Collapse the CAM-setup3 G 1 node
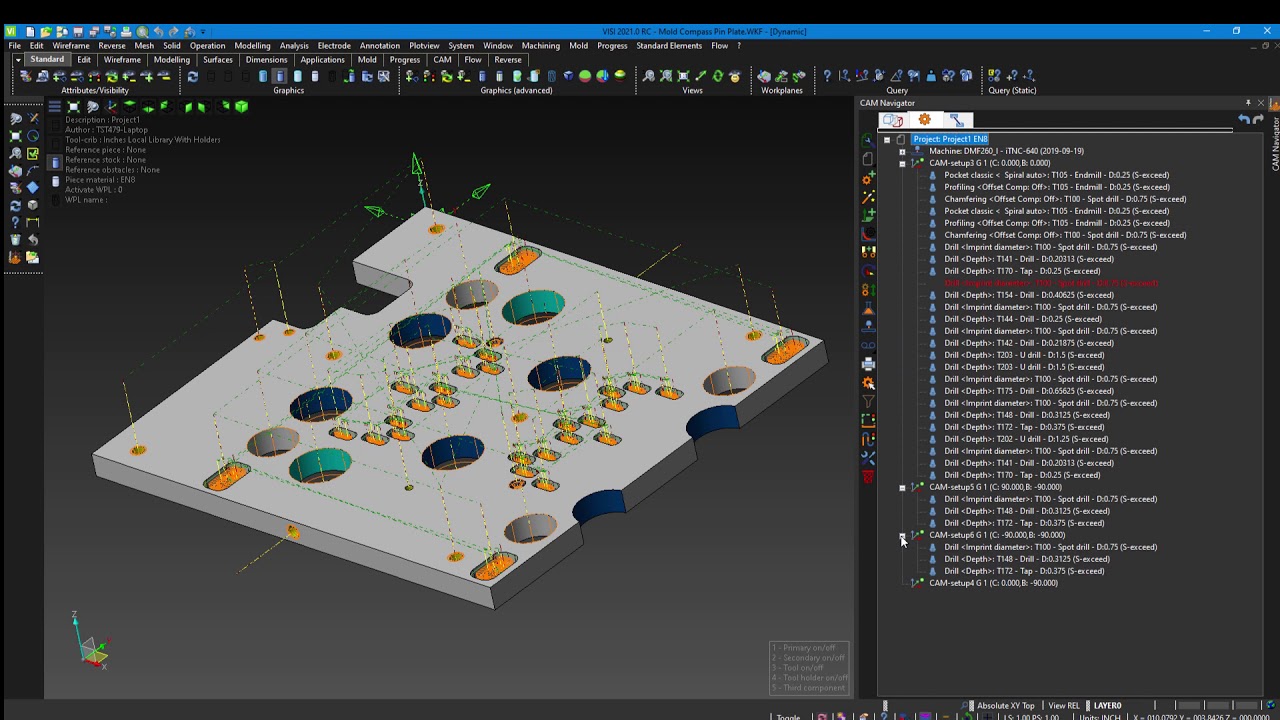The image size is (1280, 720). [902, 163]
